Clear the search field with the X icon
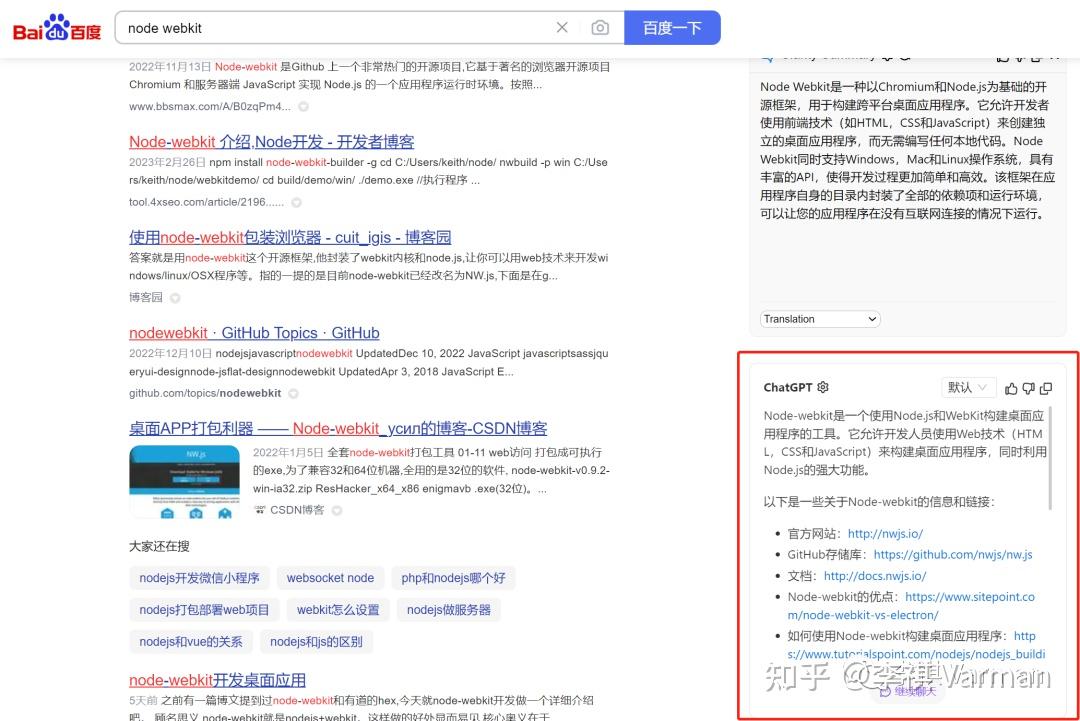 (x=562, y=28)
